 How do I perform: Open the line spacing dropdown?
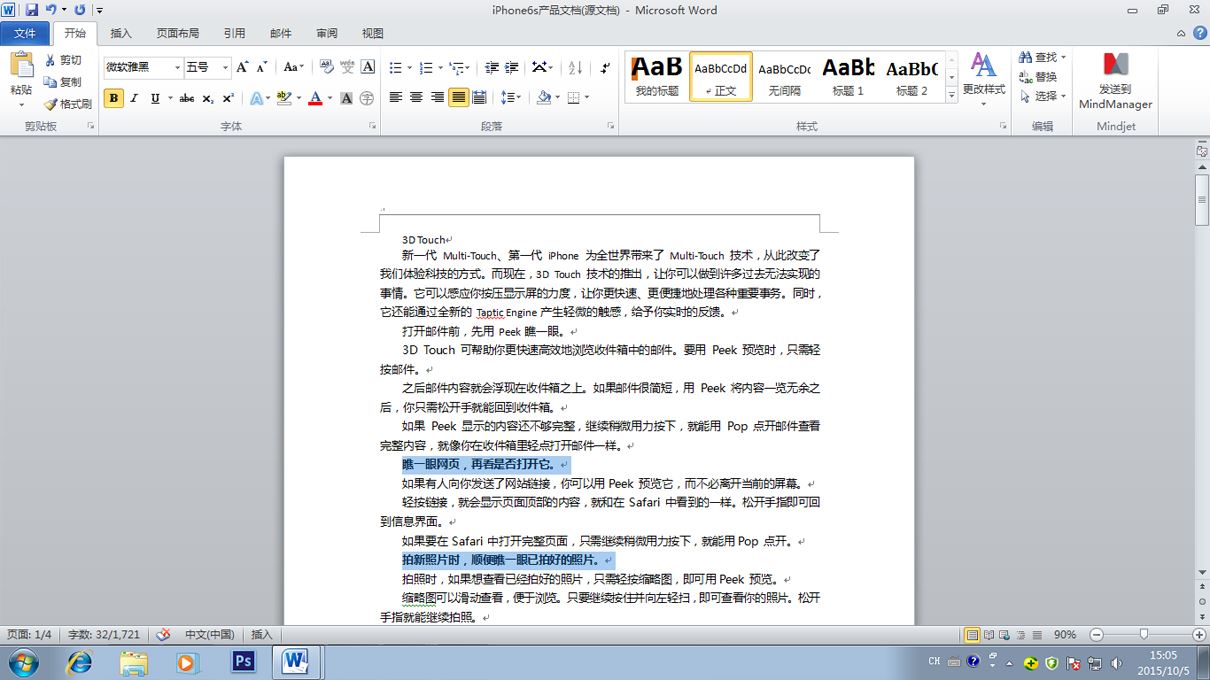pyautogui.click(x=511, y=98)
